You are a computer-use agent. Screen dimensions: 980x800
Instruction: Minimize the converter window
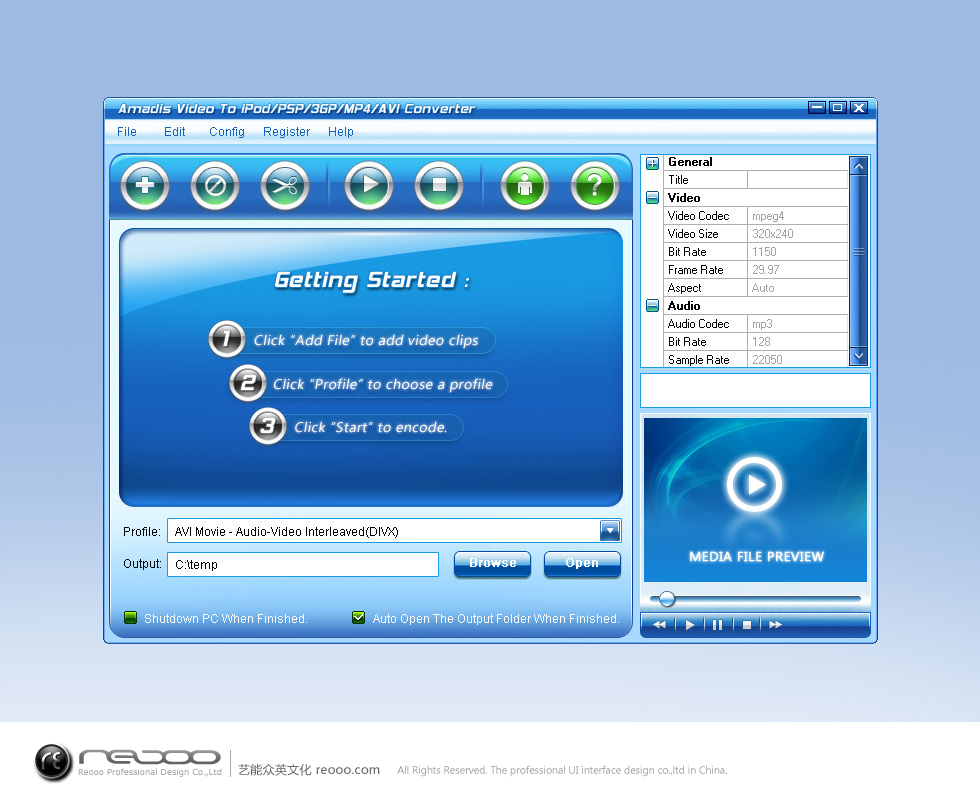816,108
